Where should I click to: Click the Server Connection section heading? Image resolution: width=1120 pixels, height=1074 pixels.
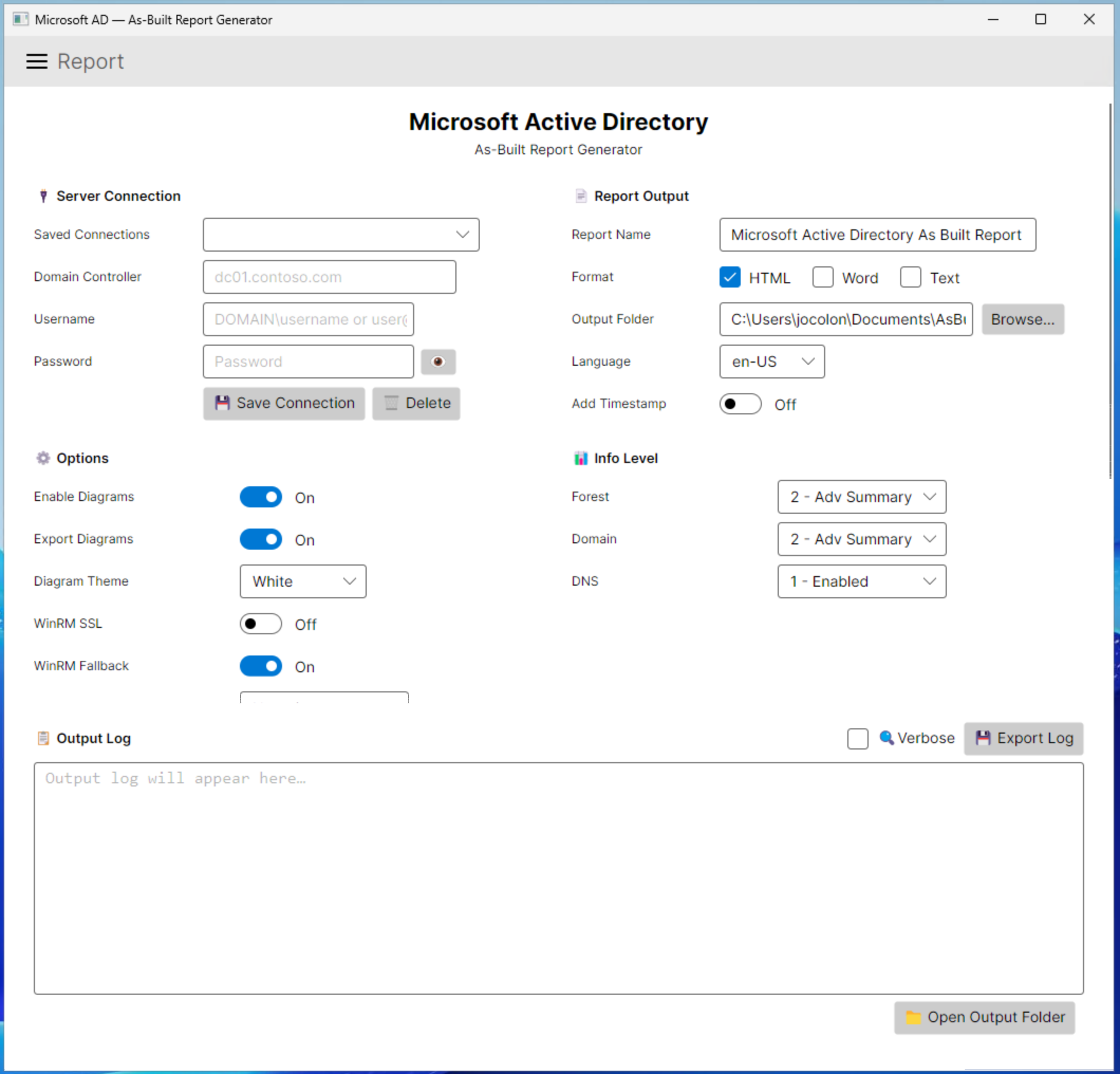click(118, 196)
